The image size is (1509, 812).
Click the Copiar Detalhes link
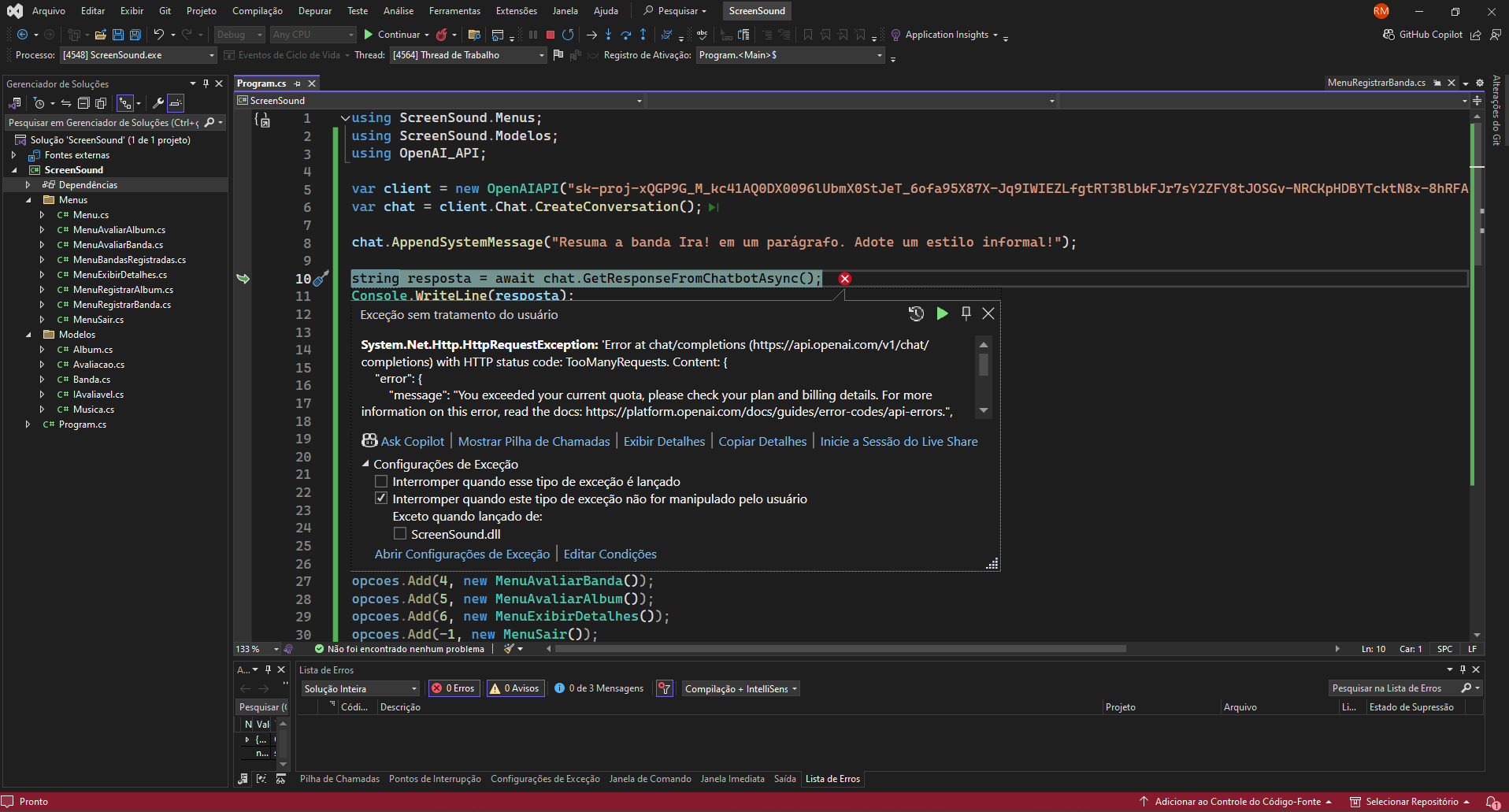click(762, 441)
